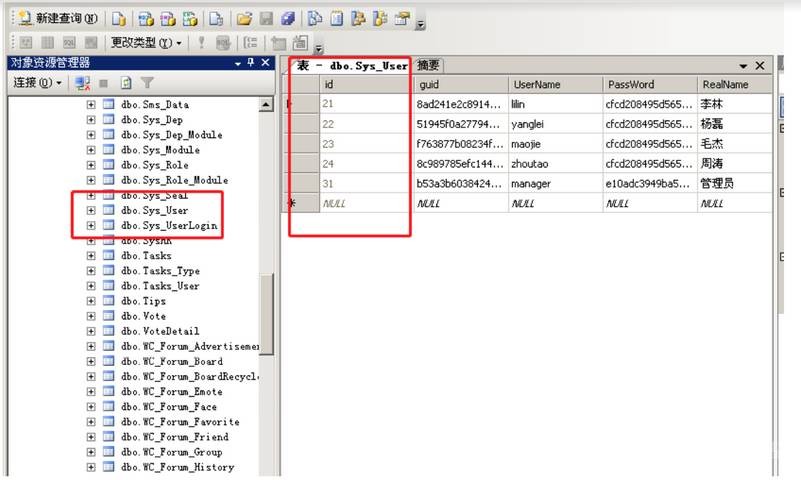
Task: Click the New Query (新建查询) button
Action: [58, 19]
